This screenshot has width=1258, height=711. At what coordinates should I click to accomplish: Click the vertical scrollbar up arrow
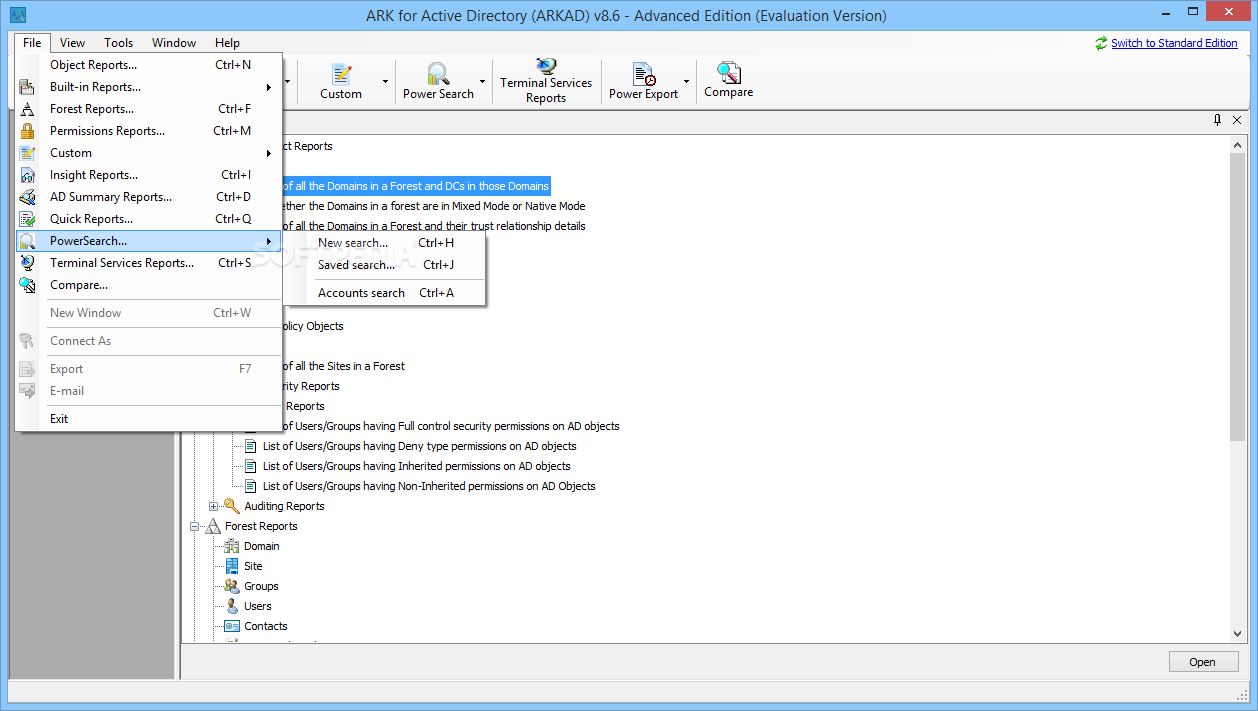pos(1237,145)
